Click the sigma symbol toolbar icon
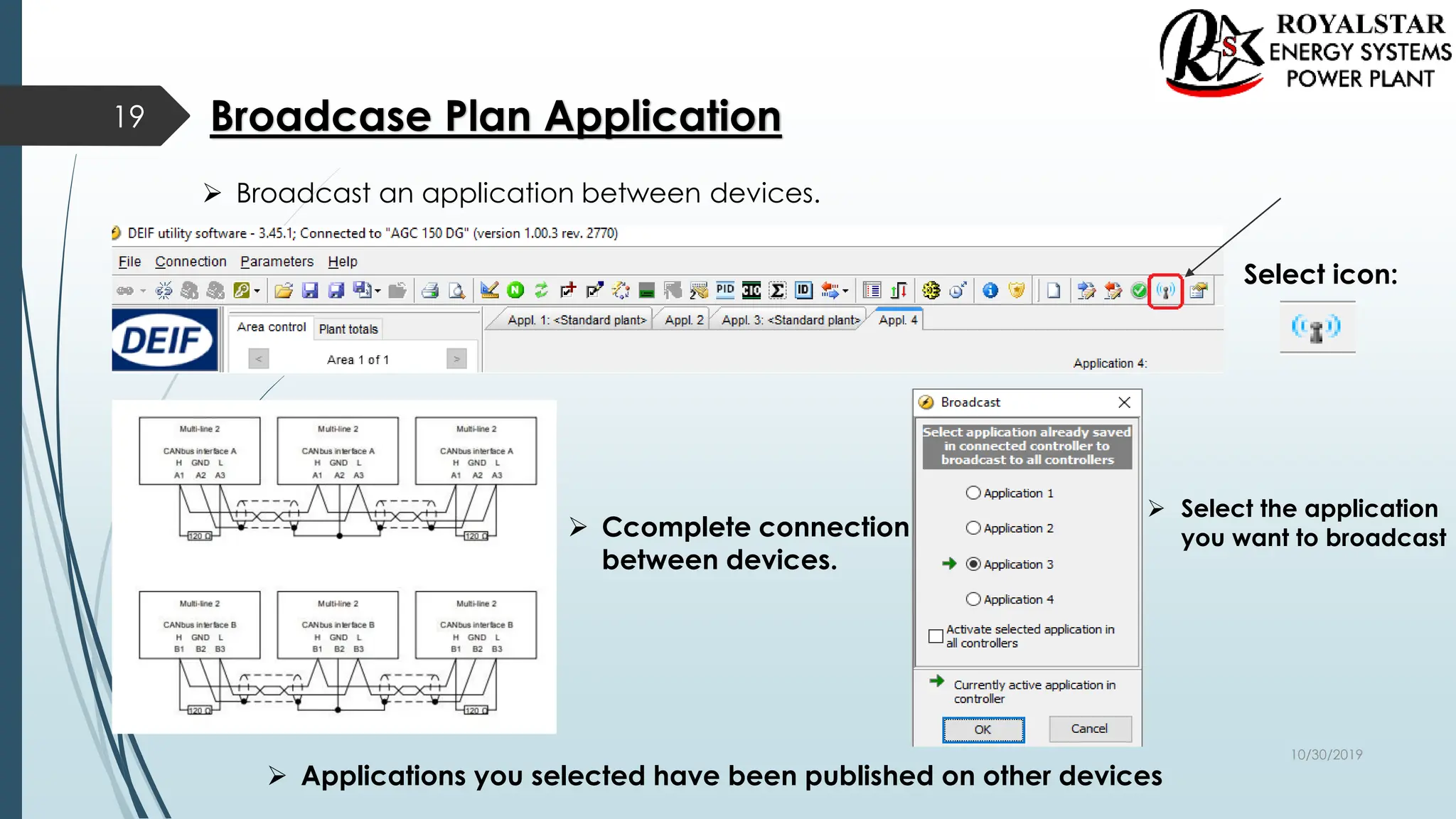The height and width of the screenshot is (819, 1456). [x=777, y=290]
